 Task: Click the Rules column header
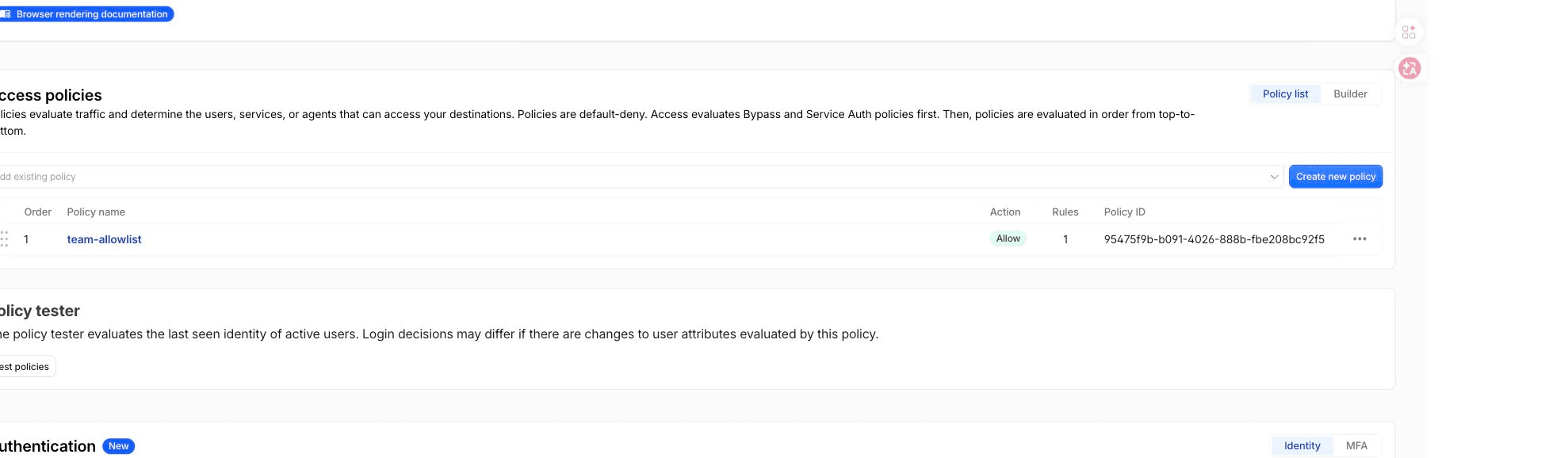coord(1065,212)
